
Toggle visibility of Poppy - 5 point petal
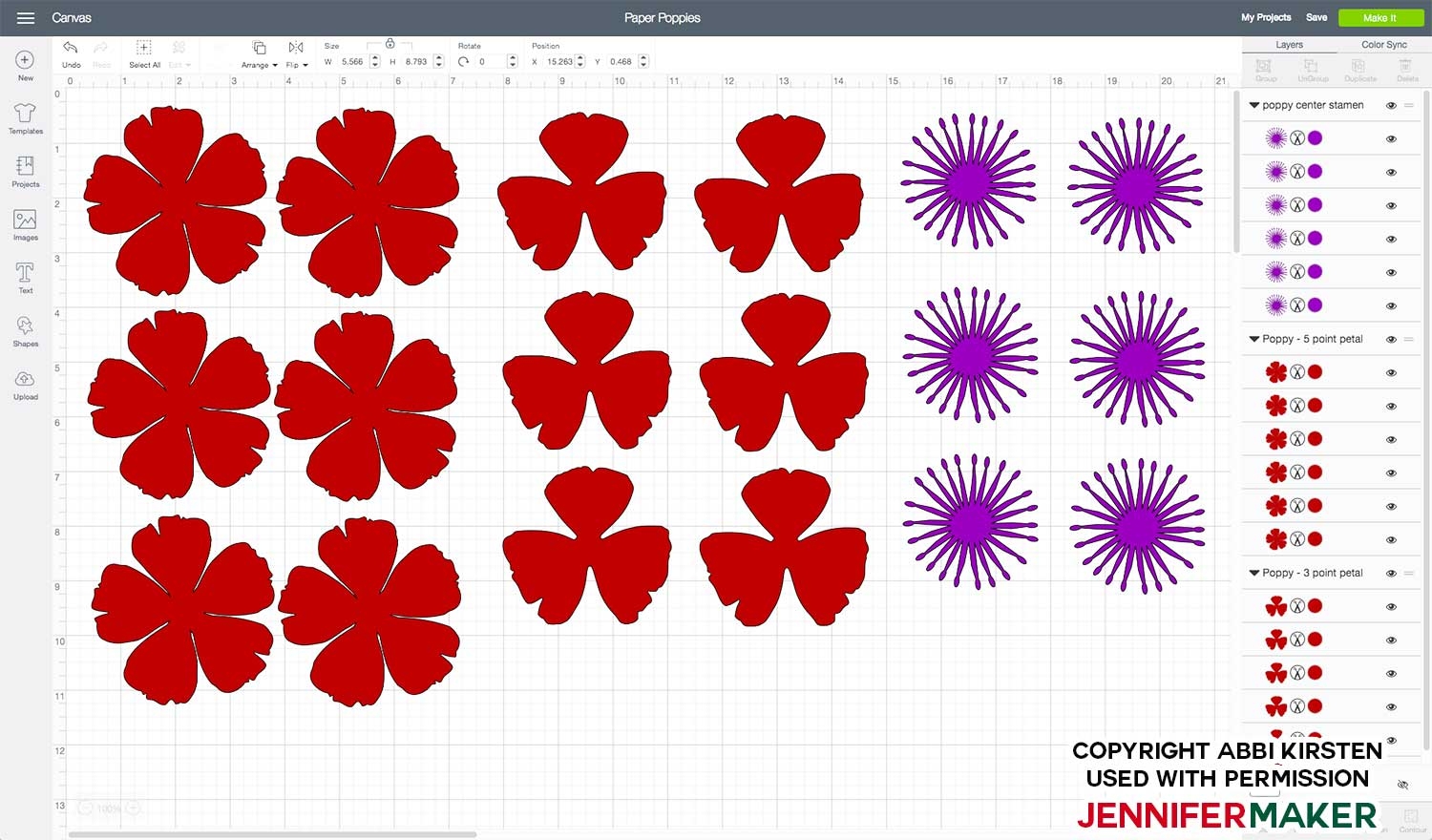point(1391,340)
